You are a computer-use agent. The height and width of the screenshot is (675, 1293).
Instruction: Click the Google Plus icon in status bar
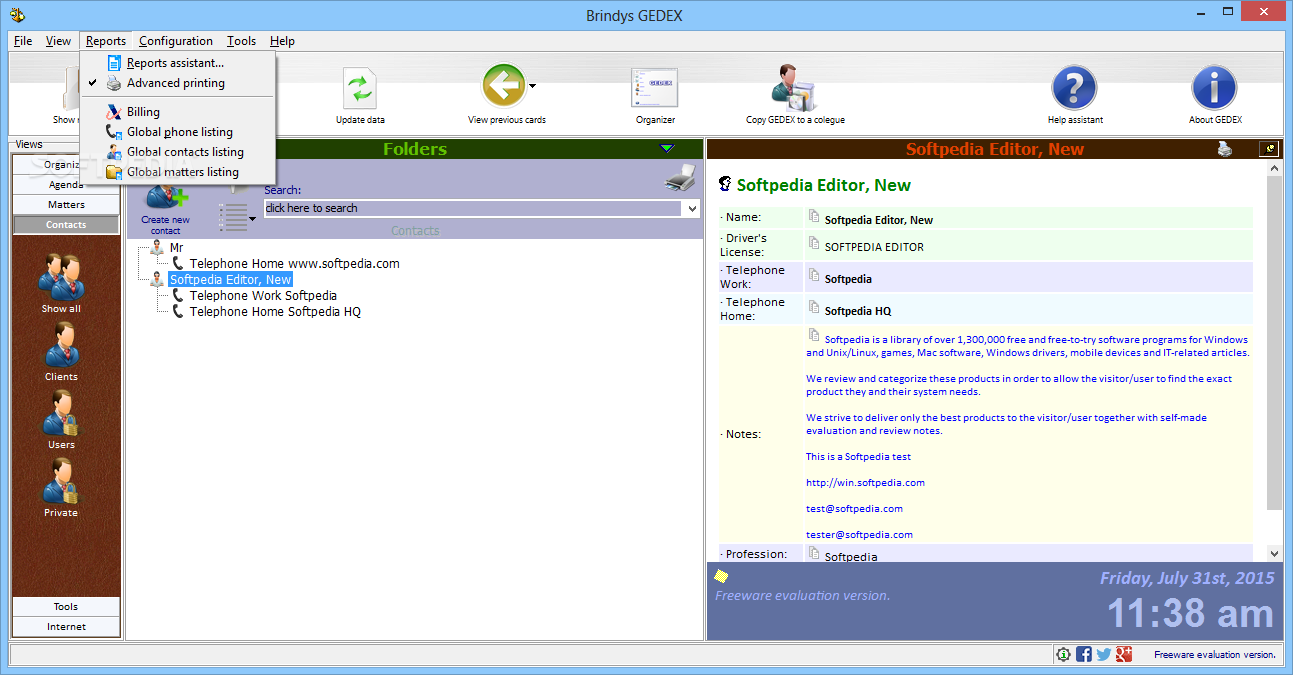[1124, 654]
